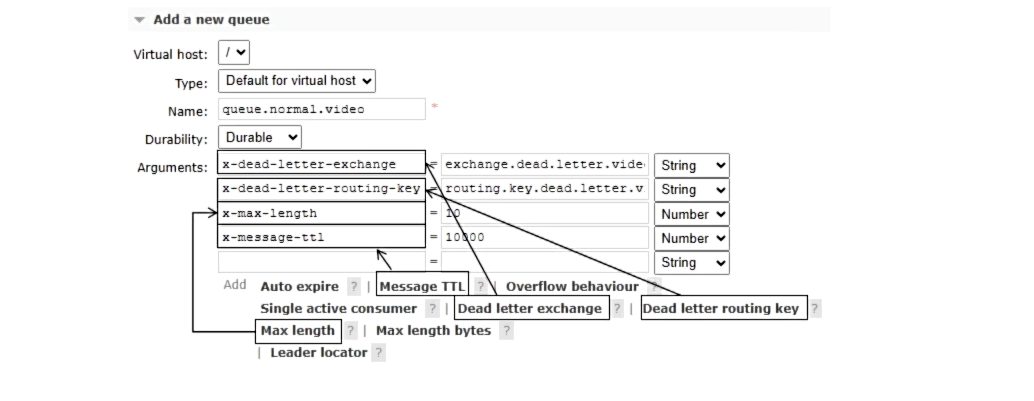Click the Dead letter exchange link
Viewport: 1034px width, 401px height.
point(530,309)
